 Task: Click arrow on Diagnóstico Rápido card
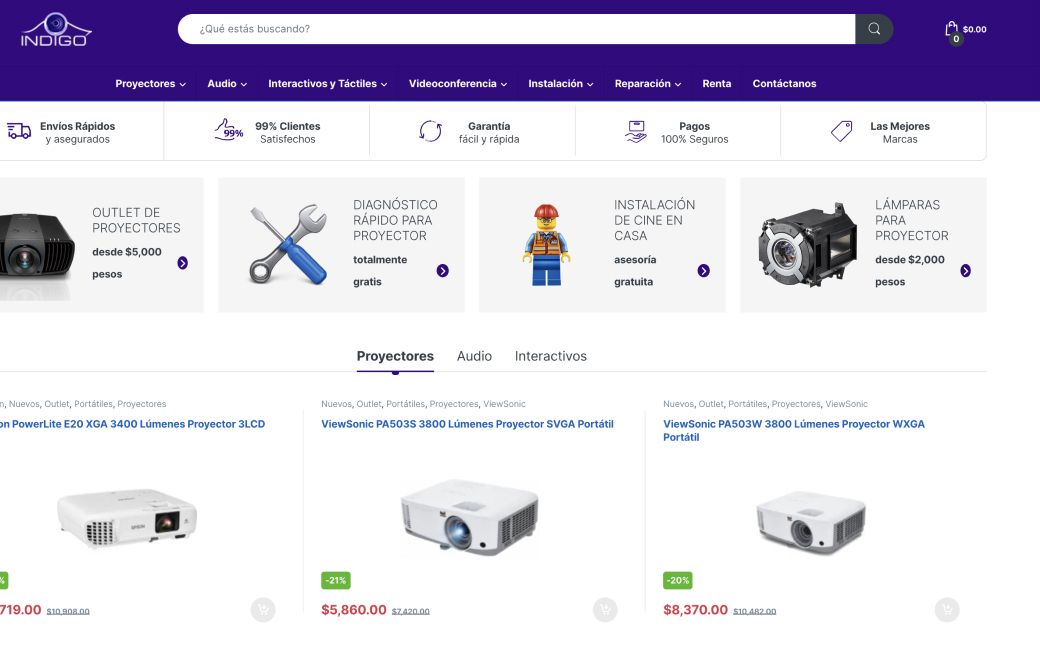(442, 271)
